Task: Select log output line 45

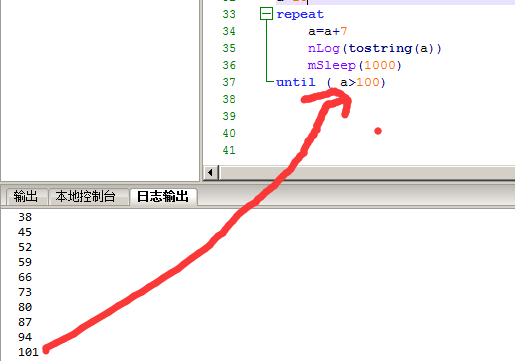Action: coord(25,232)
